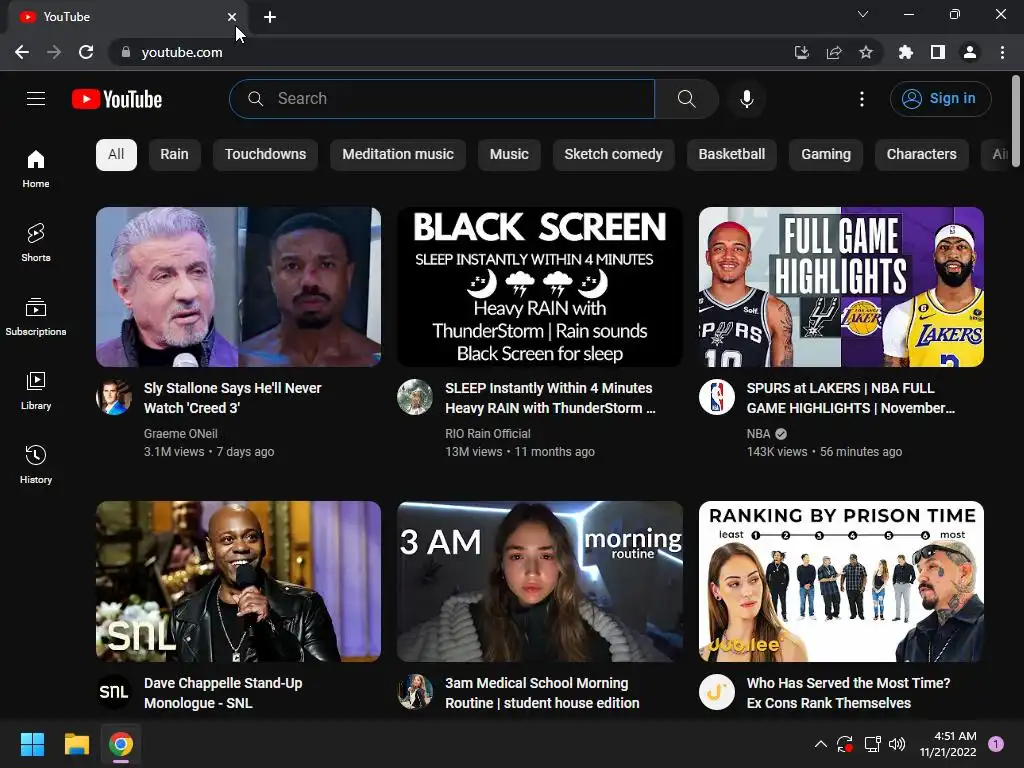The width and height of the screenshot is (1024, 768).
Task: Select the Gaming filter chip
Action: [x=826, y=155]
